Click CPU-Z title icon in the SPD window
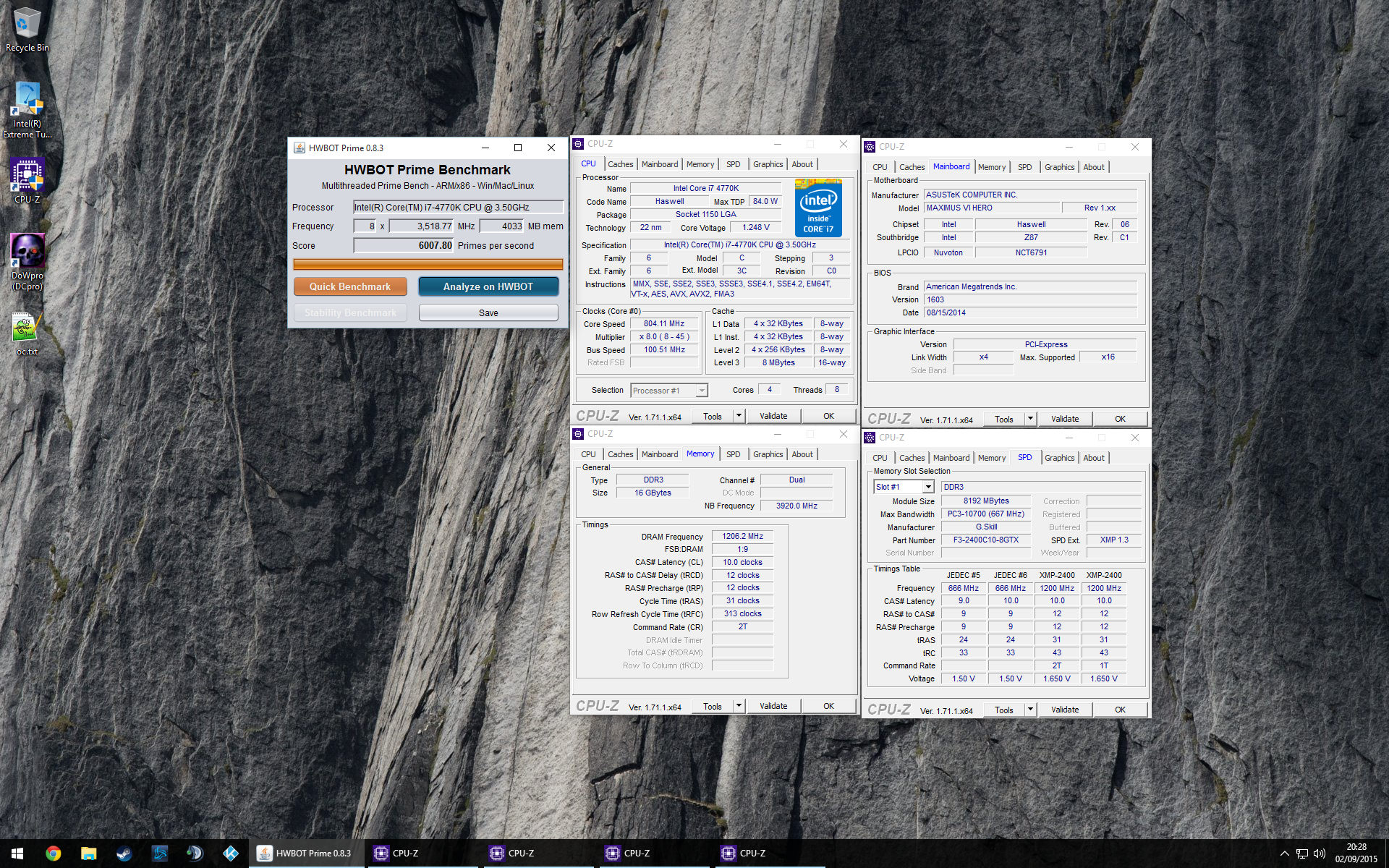The height and width of the screenshot is (868, 1389). tap(870, 438)
